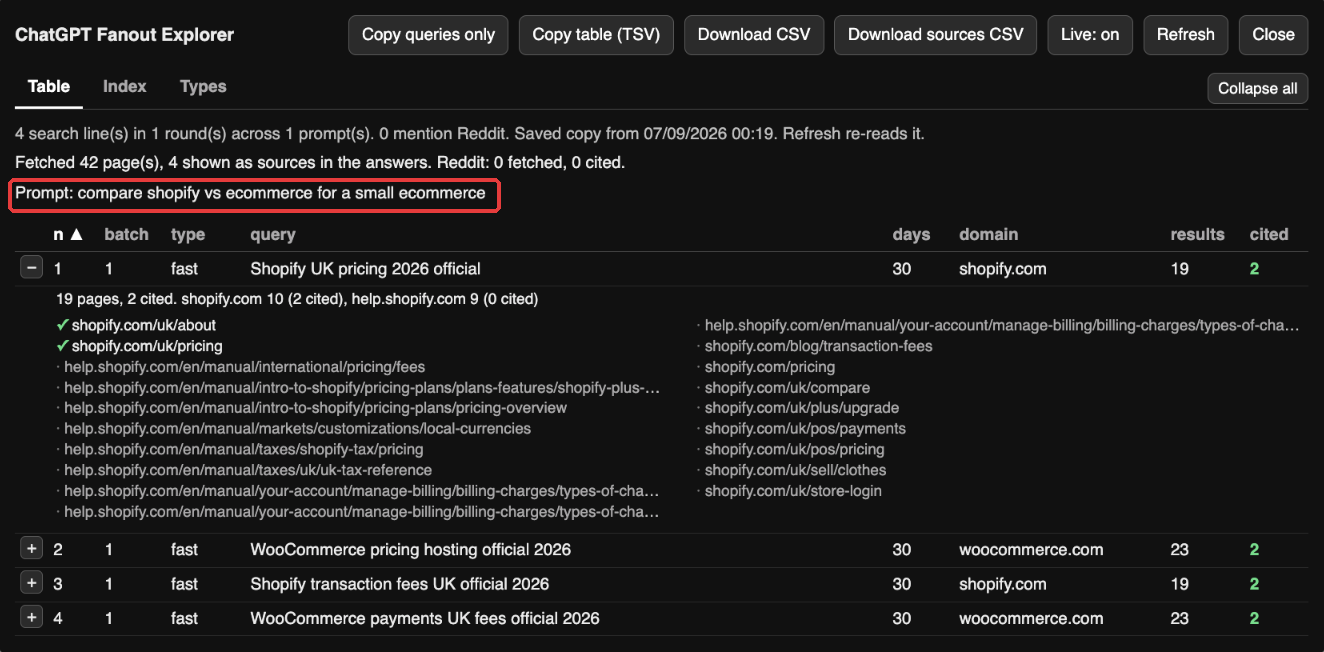The height and width of the screenshot is (652, 1324).
Task: Open the shopify.com/uk/sell/clothes link
Action: [795, 470]
